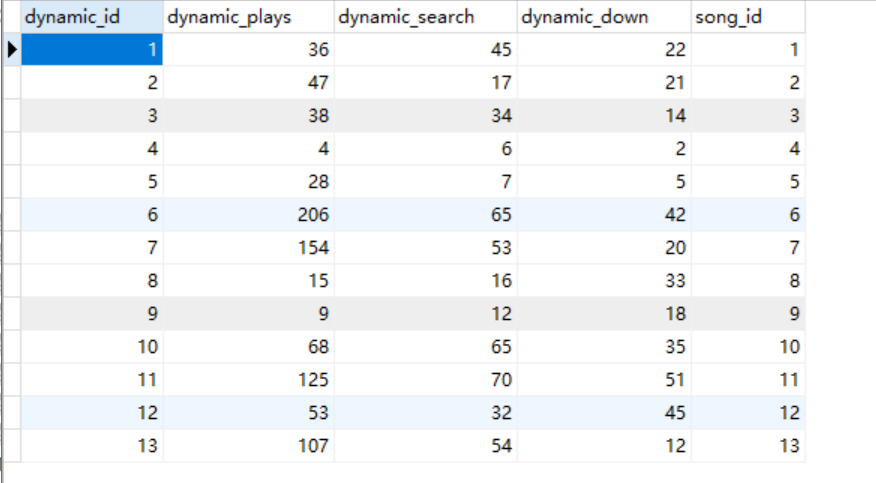Click the current row indicator arrow
876x483 pixels.
click(x=12, y=50)
